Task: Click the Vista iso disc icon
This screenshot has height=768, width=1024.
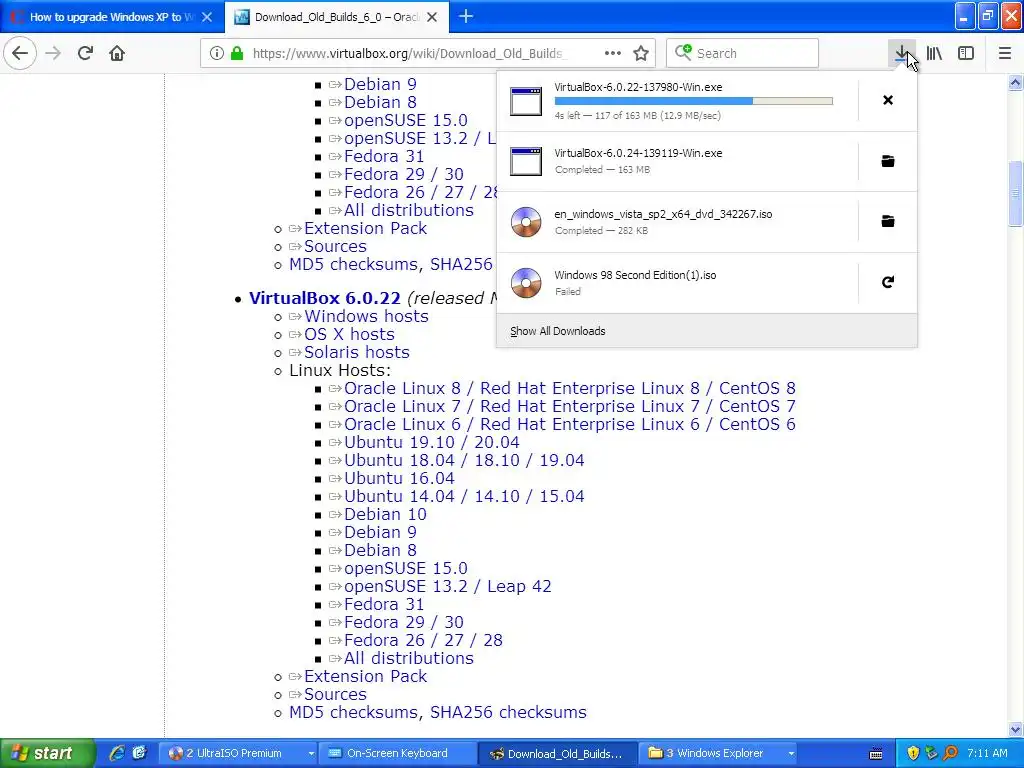Action: 526,222
